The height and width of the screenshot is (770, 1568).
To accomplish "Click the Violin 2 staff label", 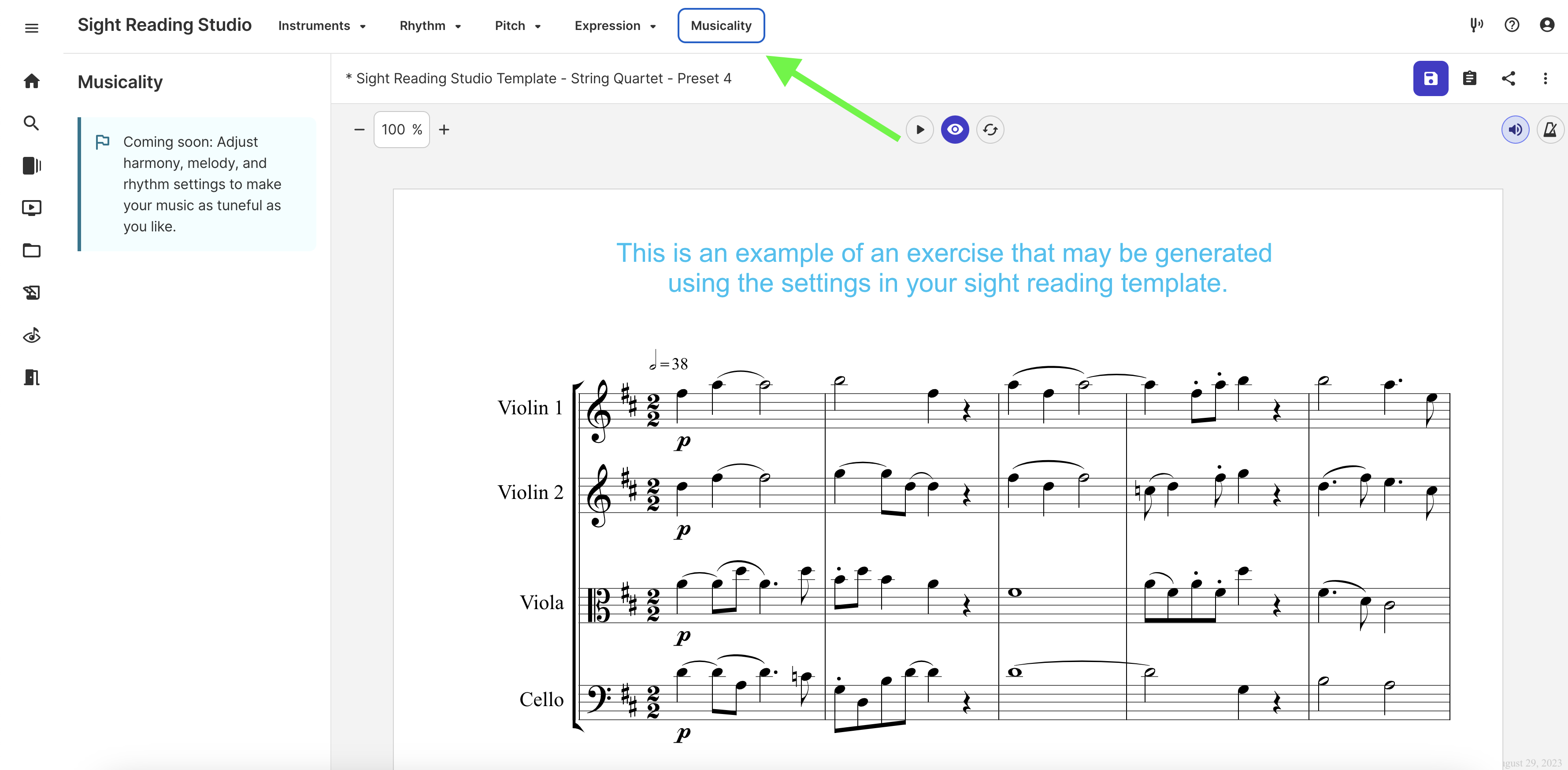I will (530, 492).
